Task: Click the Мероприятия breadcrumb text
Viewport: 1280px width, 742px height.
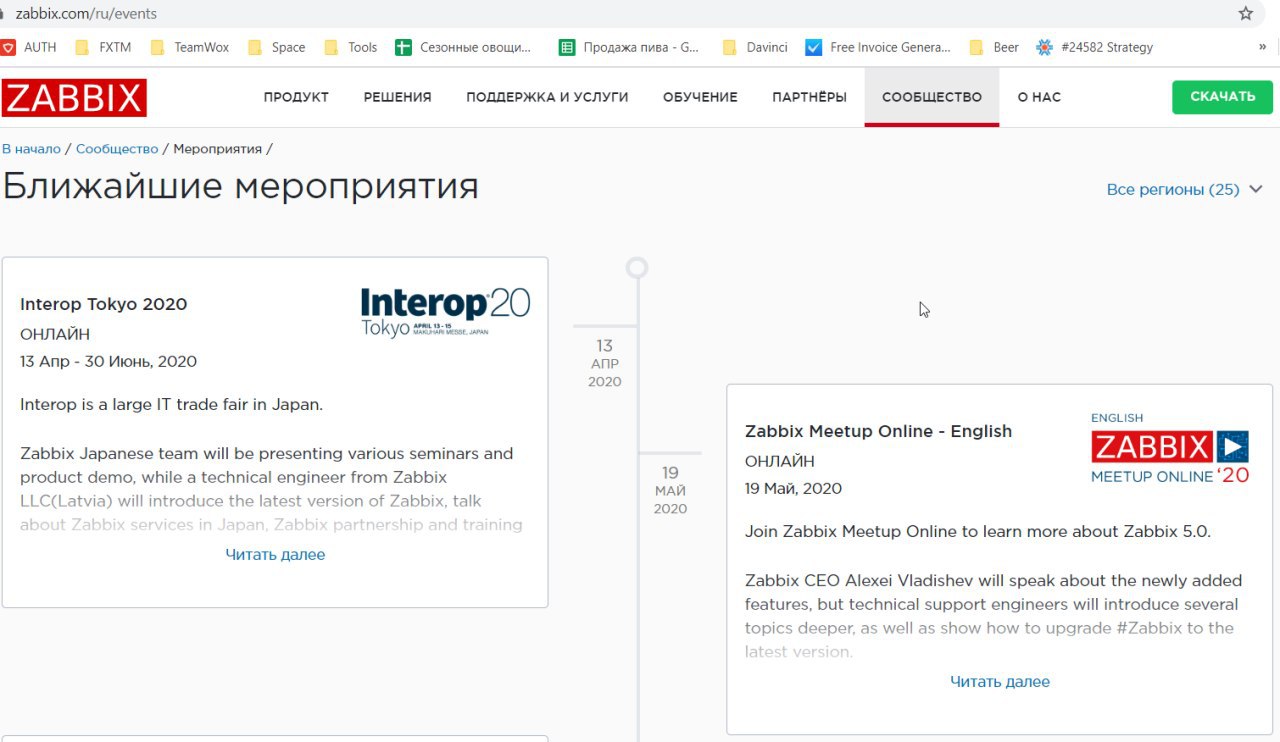Action: (217, 149)
